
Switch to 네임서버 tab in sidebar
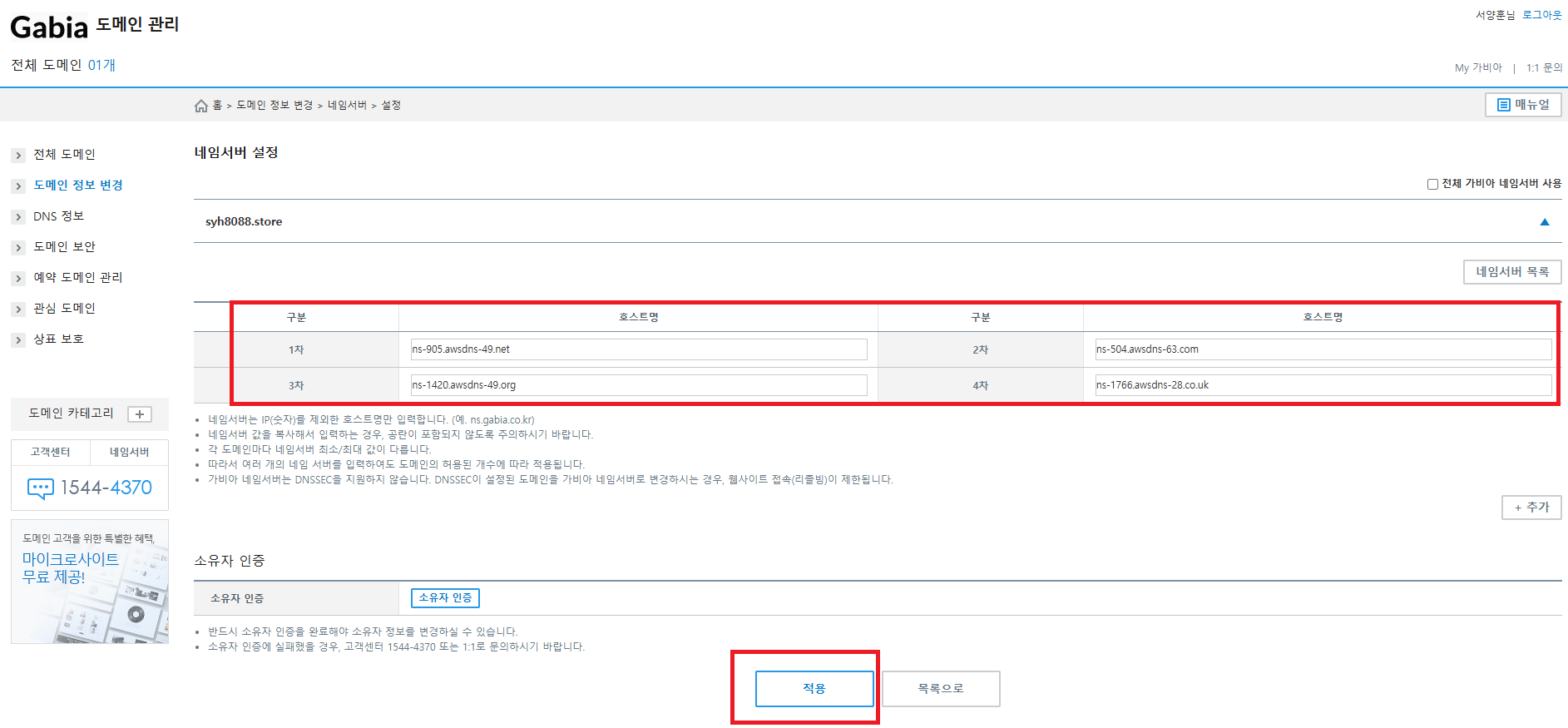pos(129,452)
